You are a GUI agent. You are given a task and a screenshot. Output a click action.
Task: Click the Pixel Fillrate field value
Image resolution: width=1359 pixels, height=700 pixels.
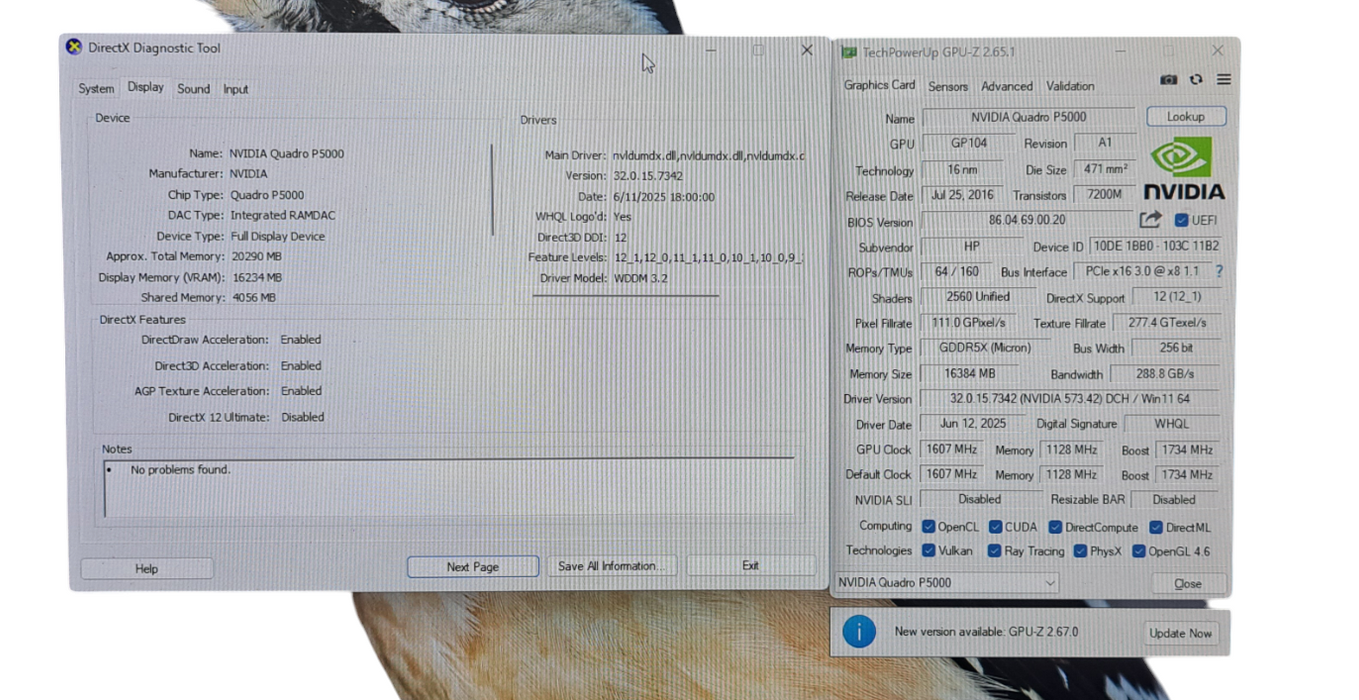[x=968, y=323]
